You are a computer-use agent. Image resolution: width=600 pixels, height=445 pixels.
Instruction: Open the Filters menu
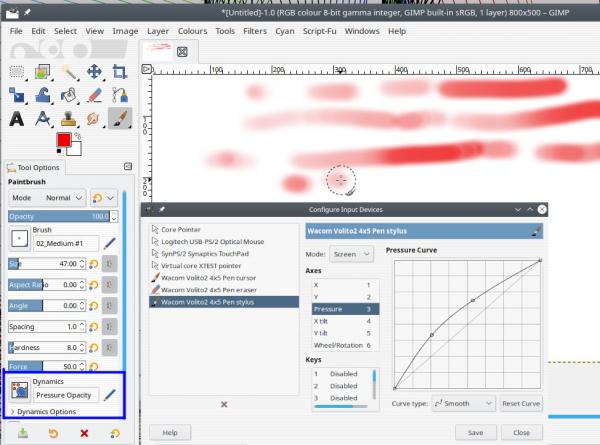[255, 31]
